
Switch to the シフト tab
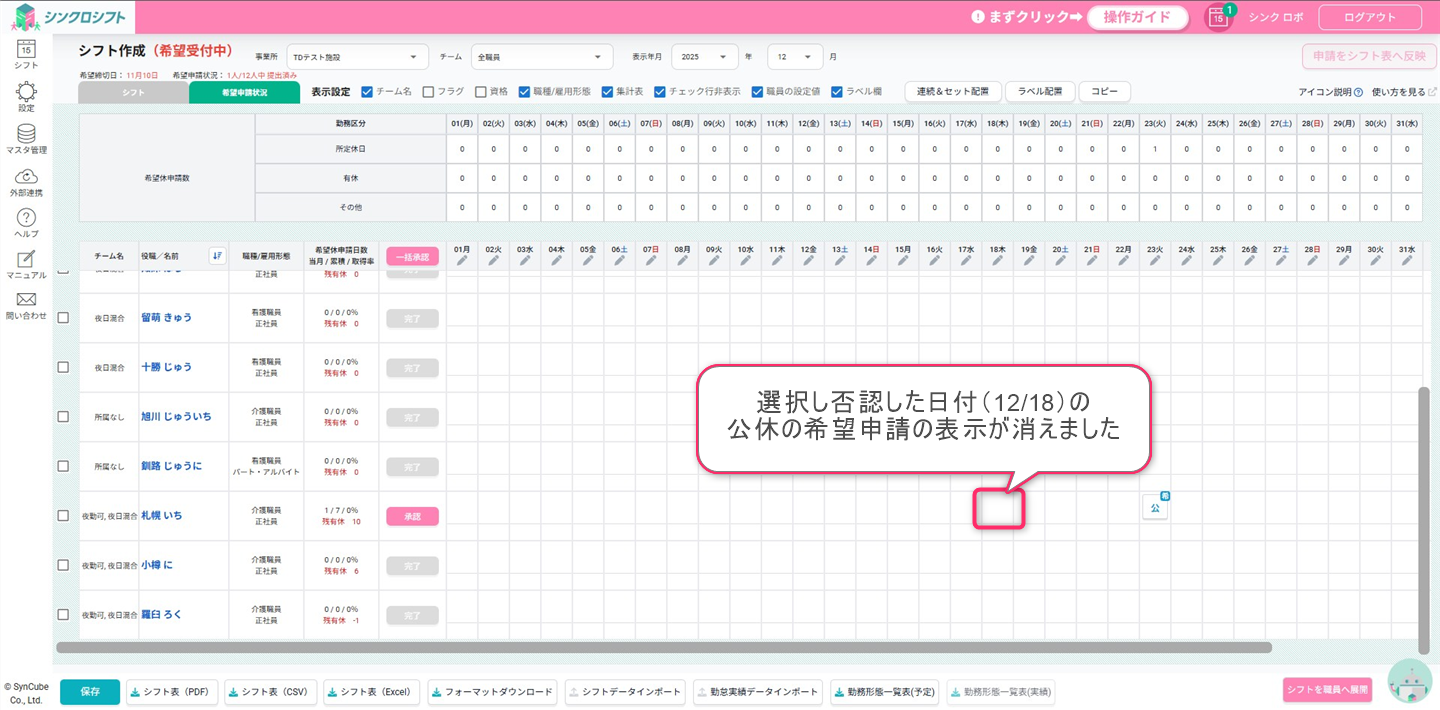tap(133, 92)
